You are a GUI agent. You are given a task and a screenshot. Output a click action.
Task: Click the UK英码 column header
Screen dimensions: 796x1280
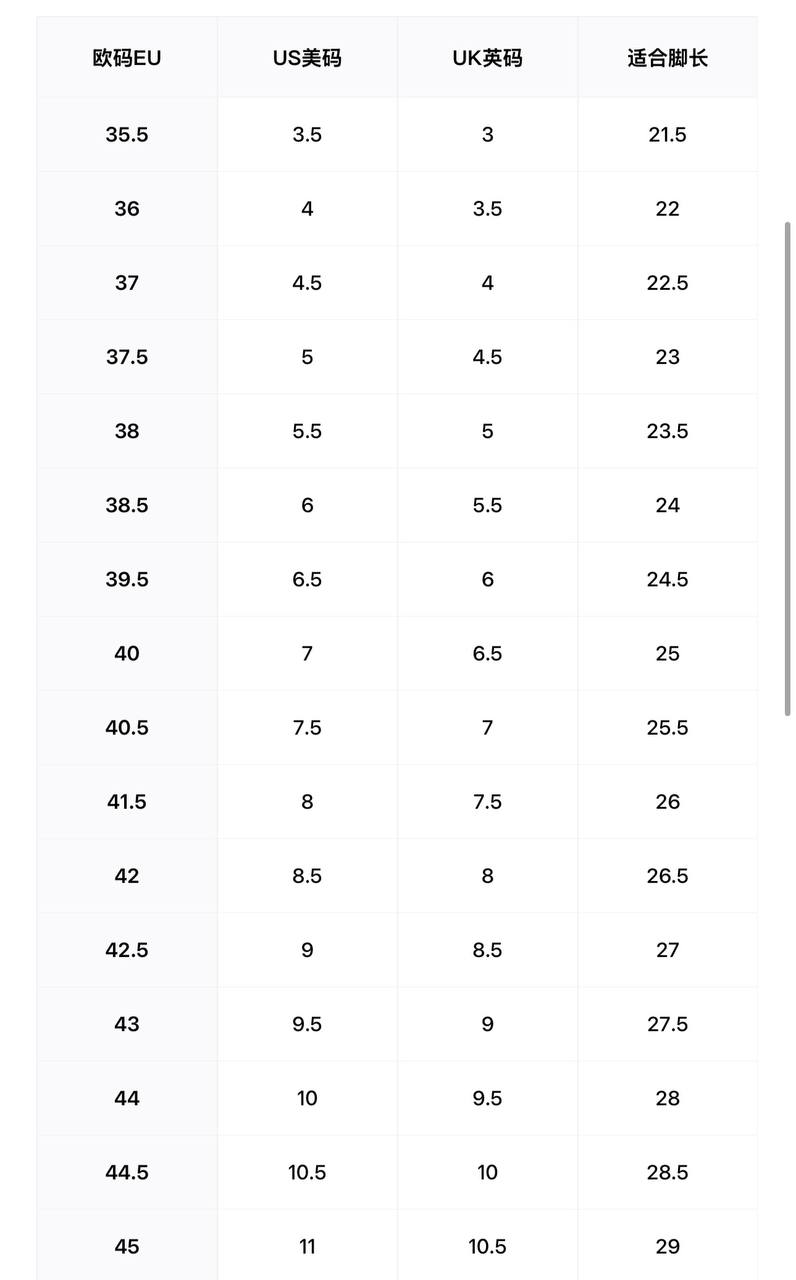487,59
